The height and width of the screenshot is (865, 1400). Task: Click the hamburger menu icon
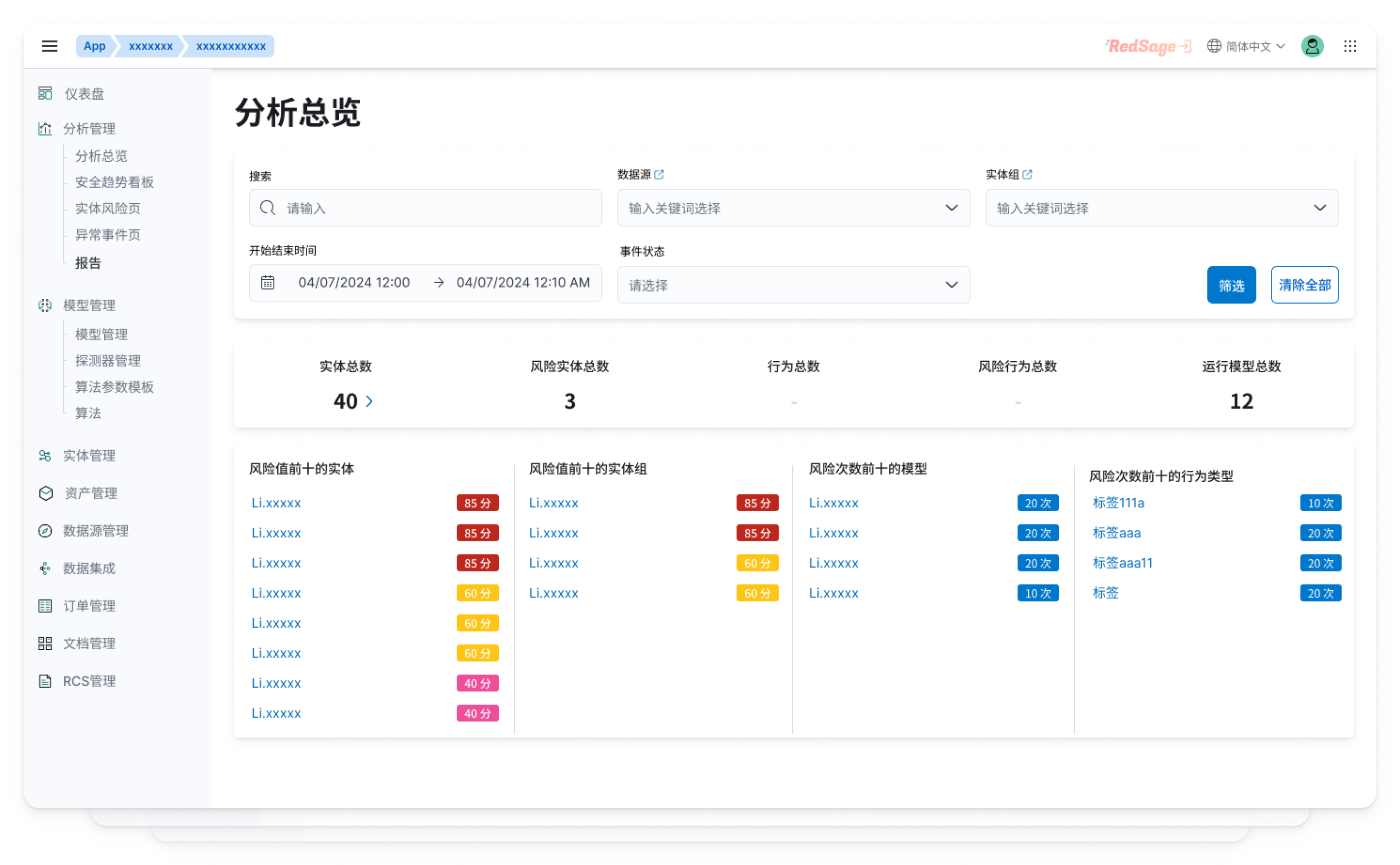coord(50,46)
